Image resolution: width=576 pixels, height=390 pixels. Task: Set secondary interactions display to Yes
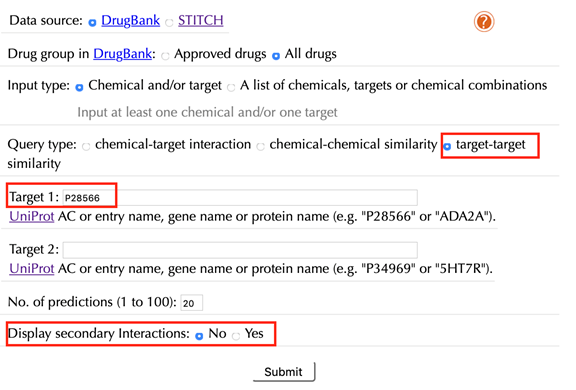click(236, 336)
